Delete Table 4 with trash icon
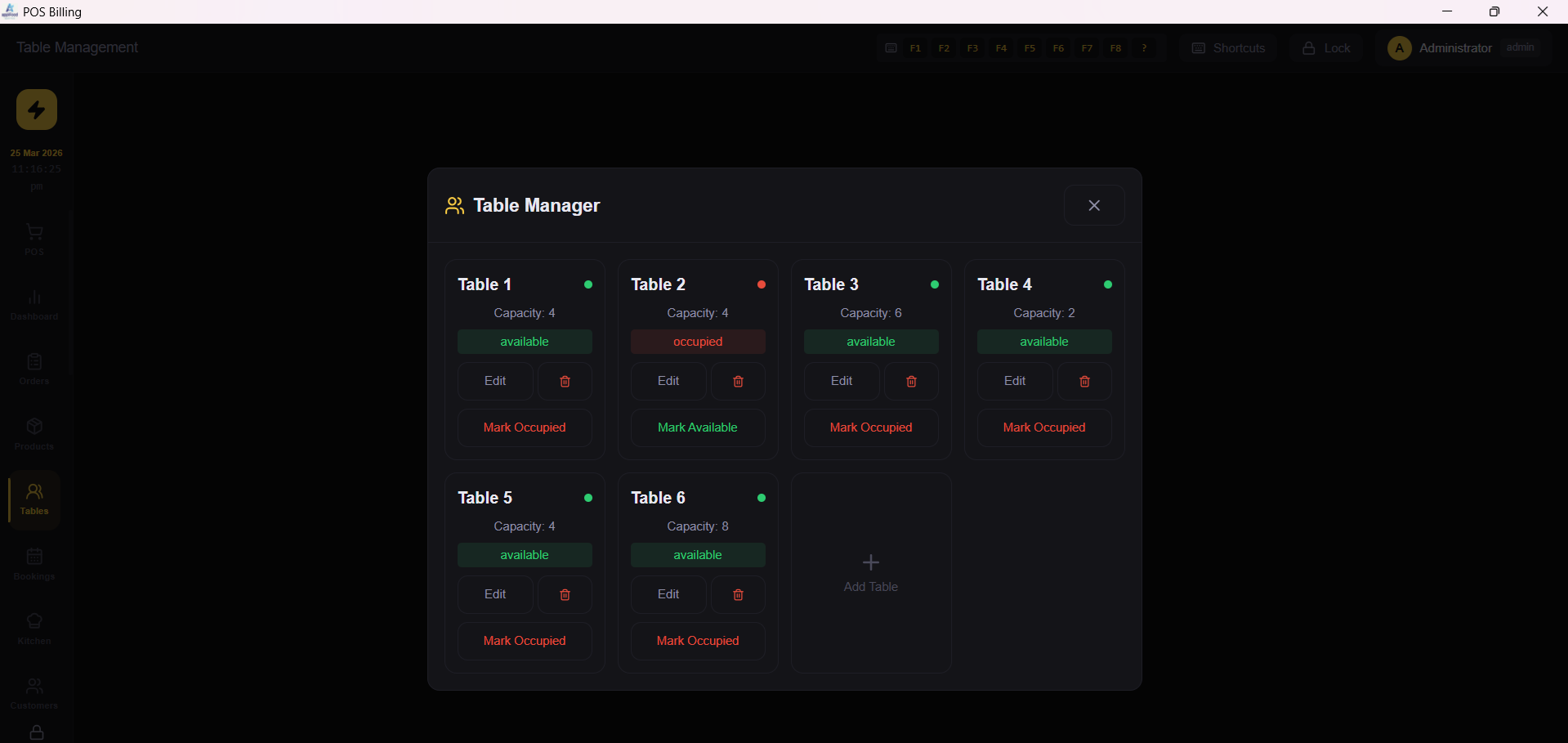The height and width of the screenshot is (743, 1568). (1084, 382)
